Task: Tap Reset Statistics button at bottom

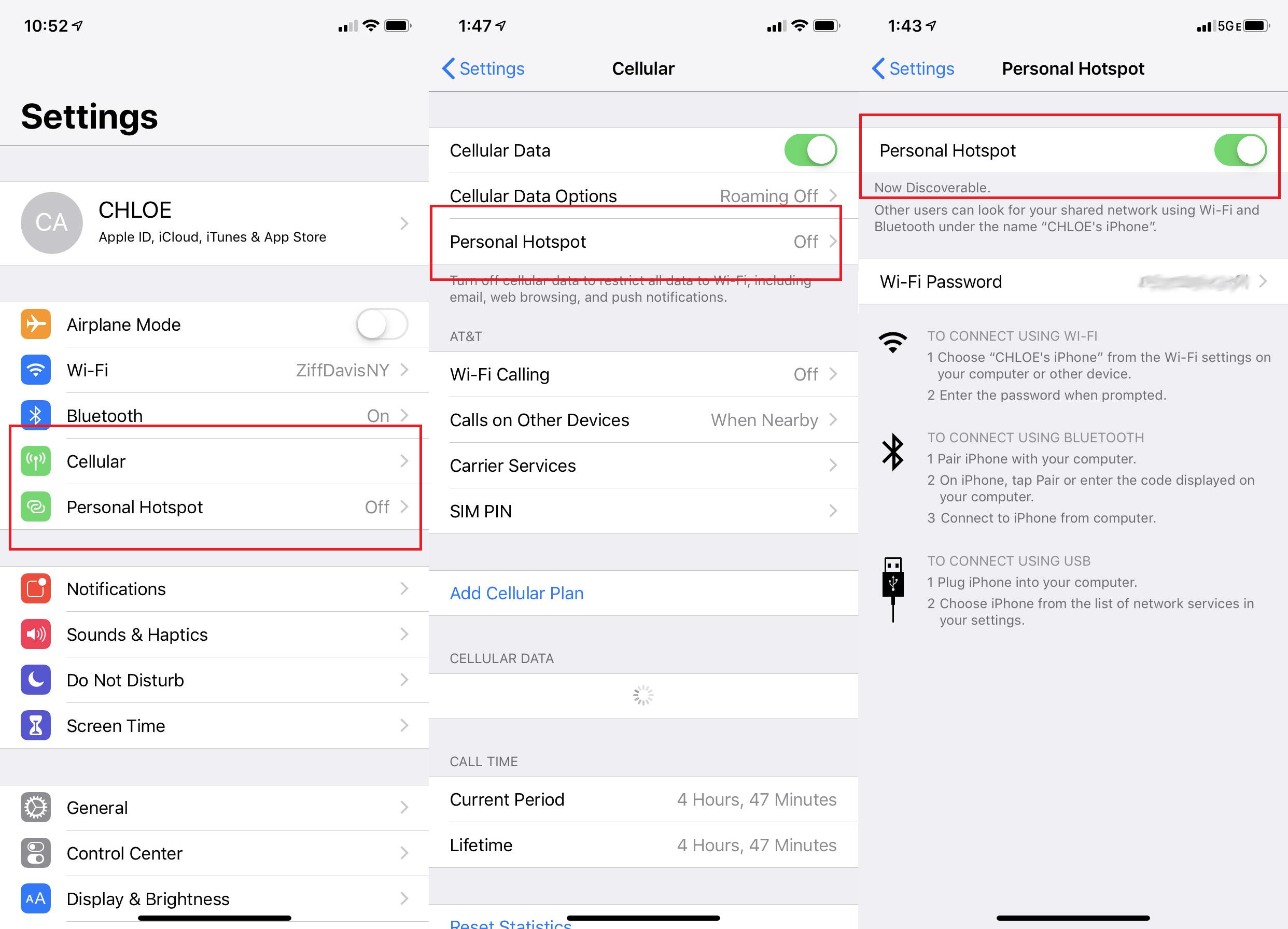Action: pos(518,921)
